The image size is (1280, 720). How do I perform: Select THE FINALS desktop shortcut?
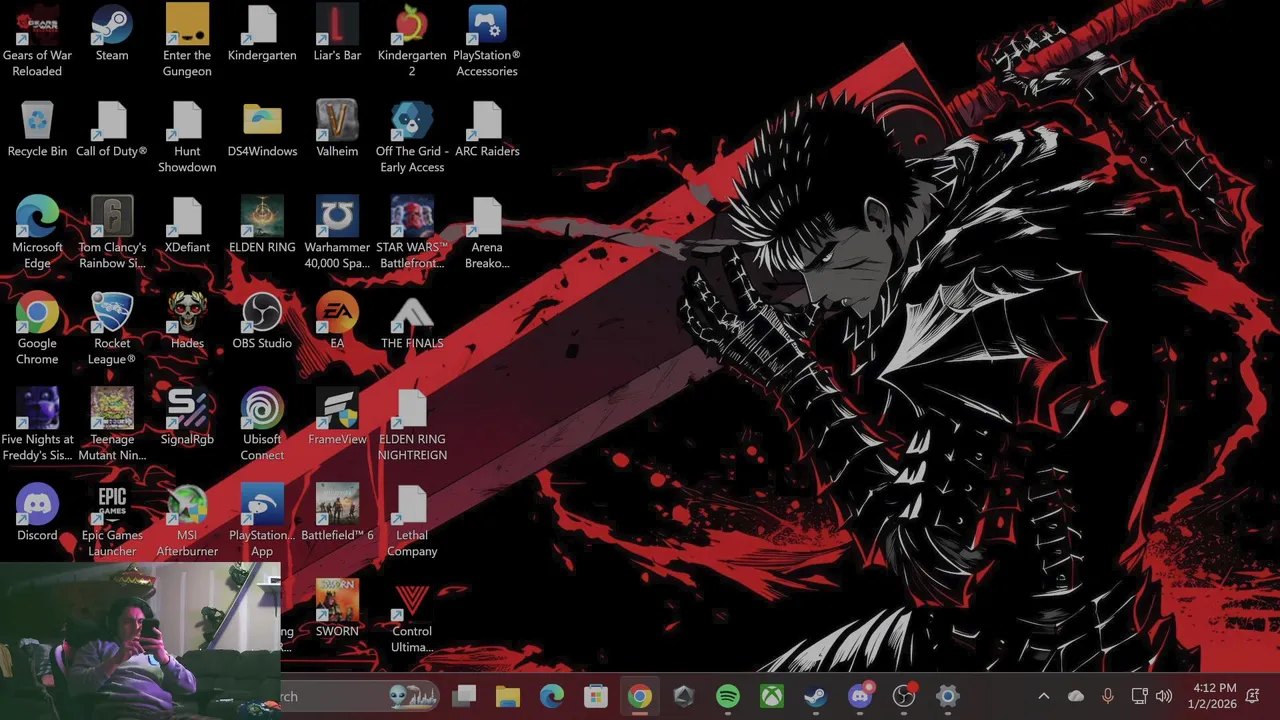pyautogui.click(x=412, y=322)
